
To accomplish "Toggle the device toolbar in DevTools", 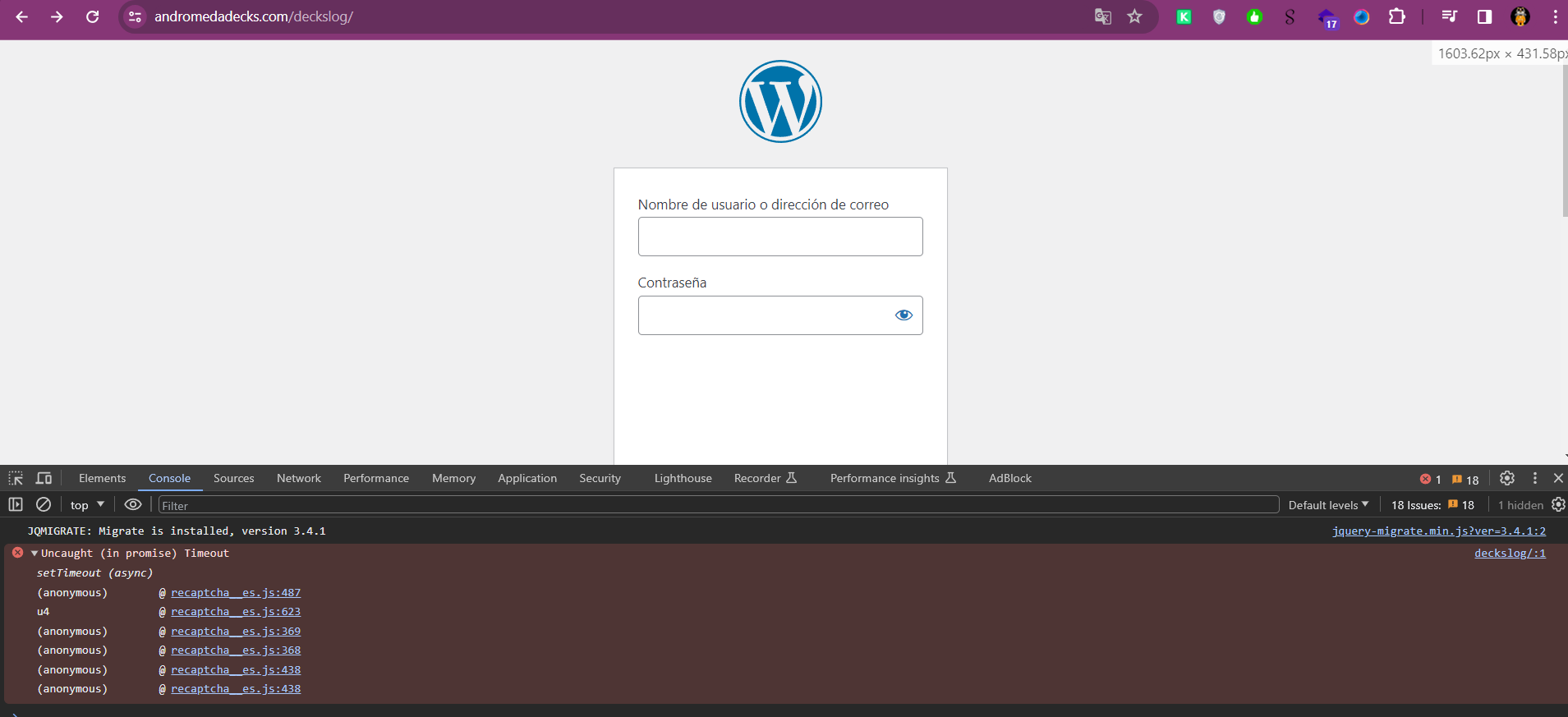I will coord(44,478).
